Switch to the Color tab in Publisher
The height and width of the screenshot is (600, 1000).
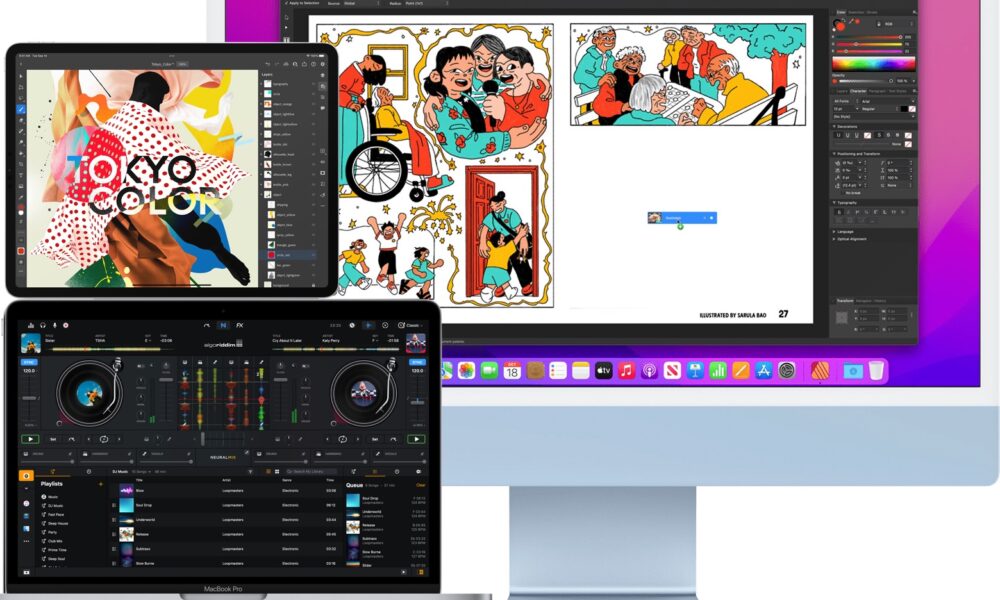coord(841,12)
